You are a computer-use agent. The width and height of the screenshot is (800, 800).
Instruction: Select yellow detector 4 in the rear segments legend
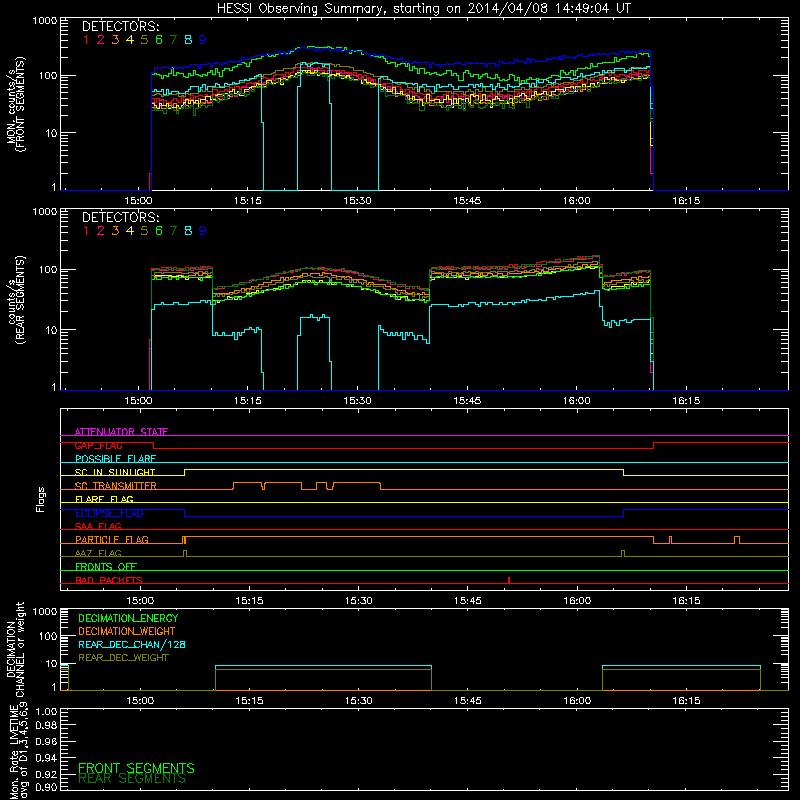pyautogui.click(x=130, y=231)
